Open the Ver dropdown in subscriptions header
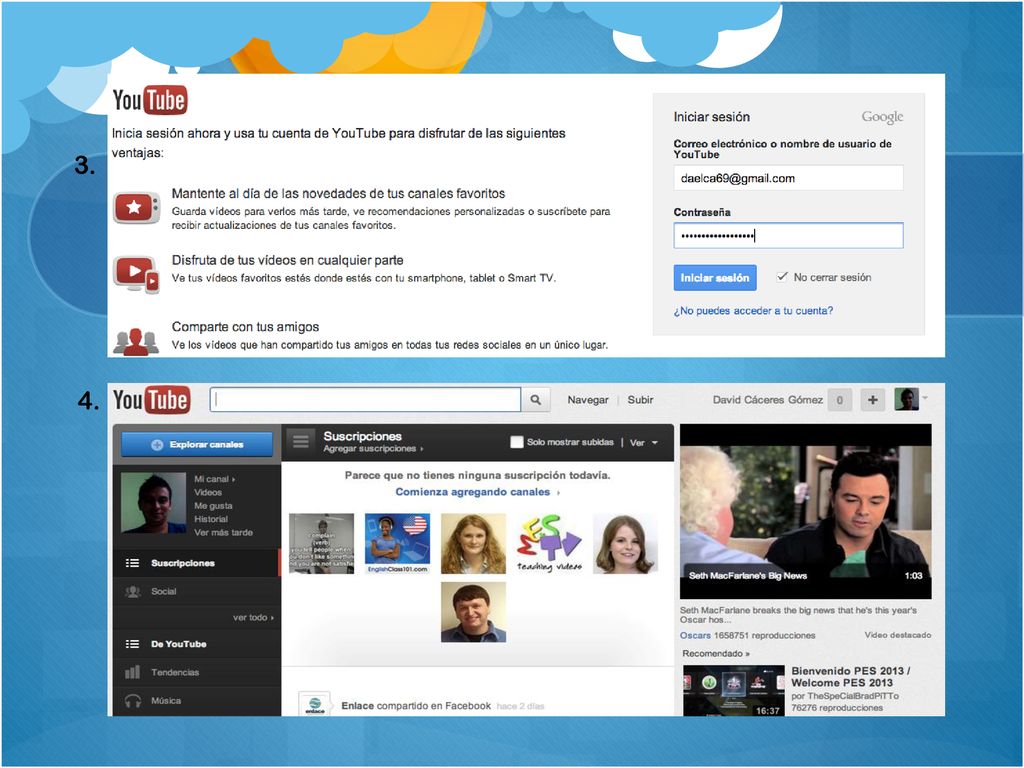 [643, 443]
